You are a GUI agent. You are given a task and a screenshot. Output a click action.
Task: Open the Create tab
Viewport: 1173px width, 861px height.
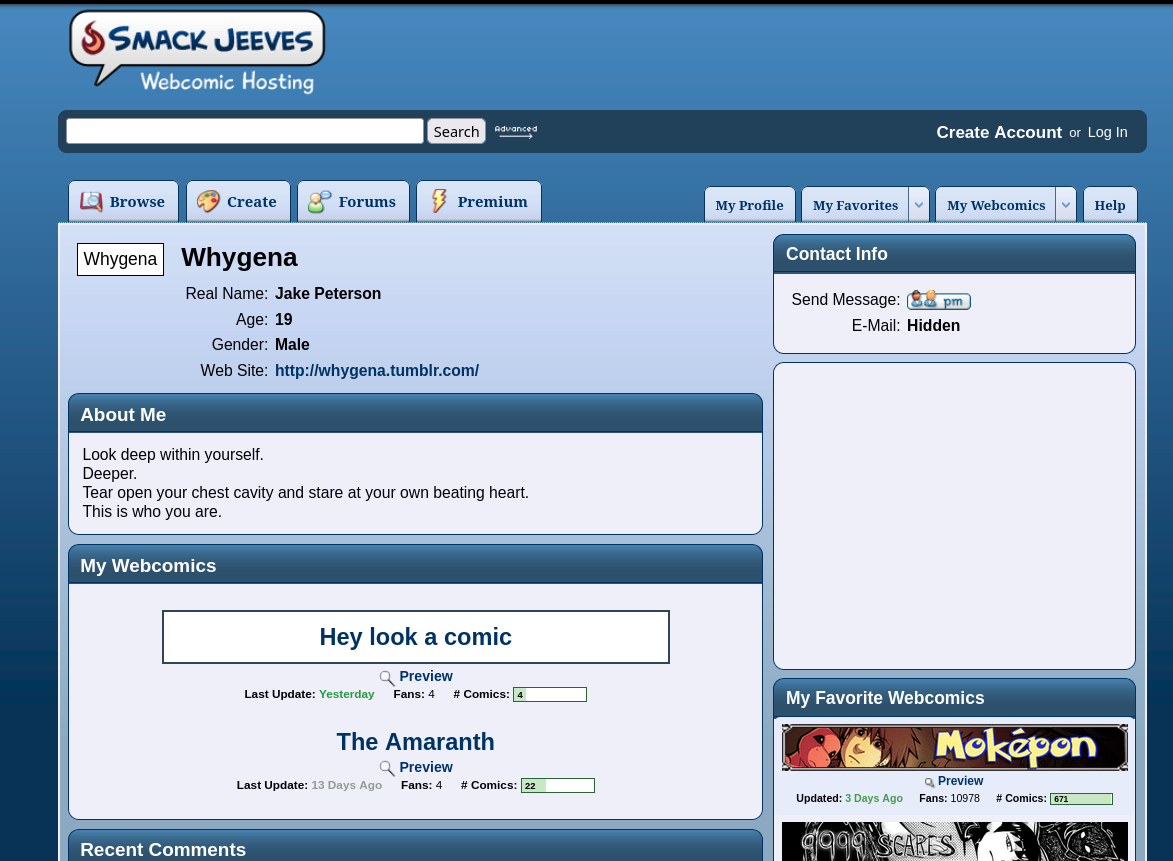point(238,201)
